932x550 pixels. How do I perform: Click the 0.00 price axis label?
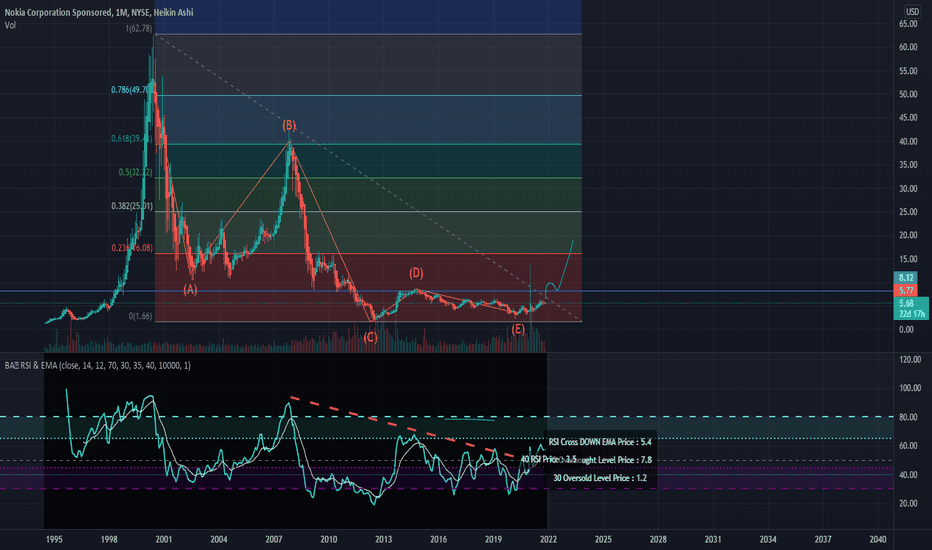pyautogui.click(x=906, y=329)
